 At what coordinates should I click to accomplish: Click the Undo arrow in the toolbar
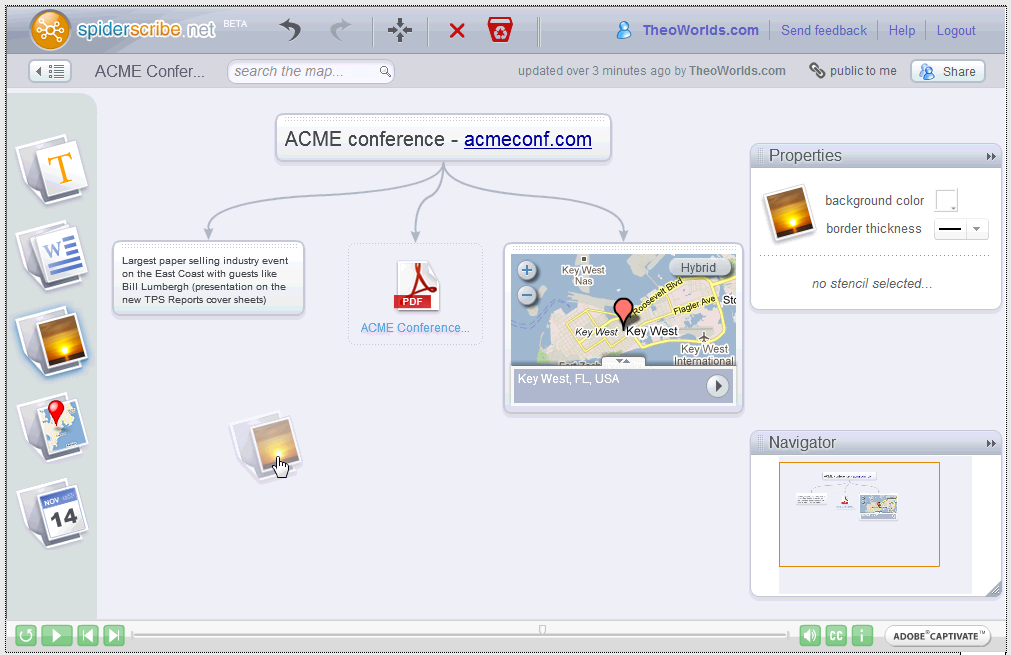[x=291, y=31]
